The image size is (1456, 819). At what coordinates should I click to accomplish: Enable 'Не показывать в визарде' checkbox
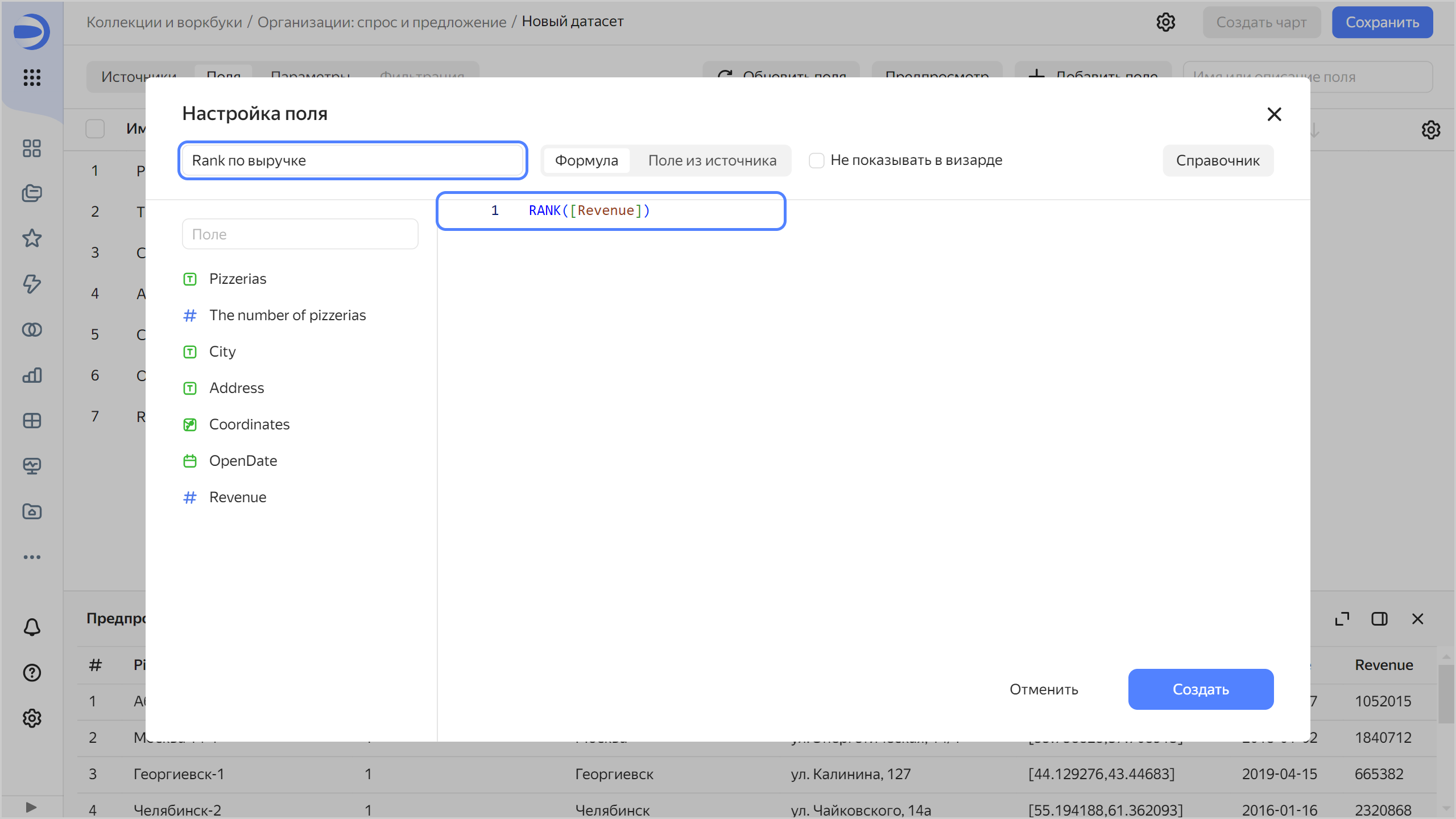click(817, 160)
